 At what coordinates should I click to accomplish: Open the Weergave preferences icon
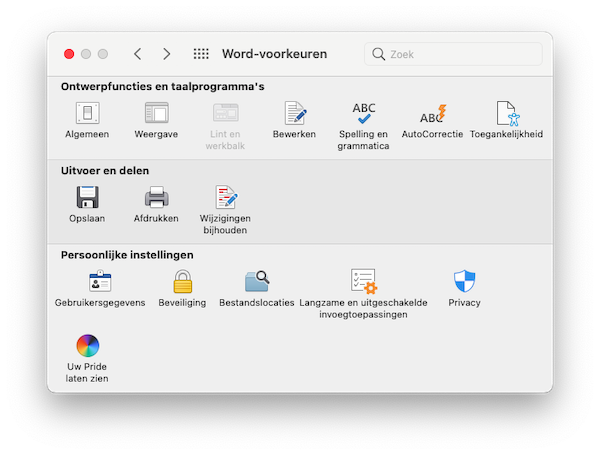point(157,113)
